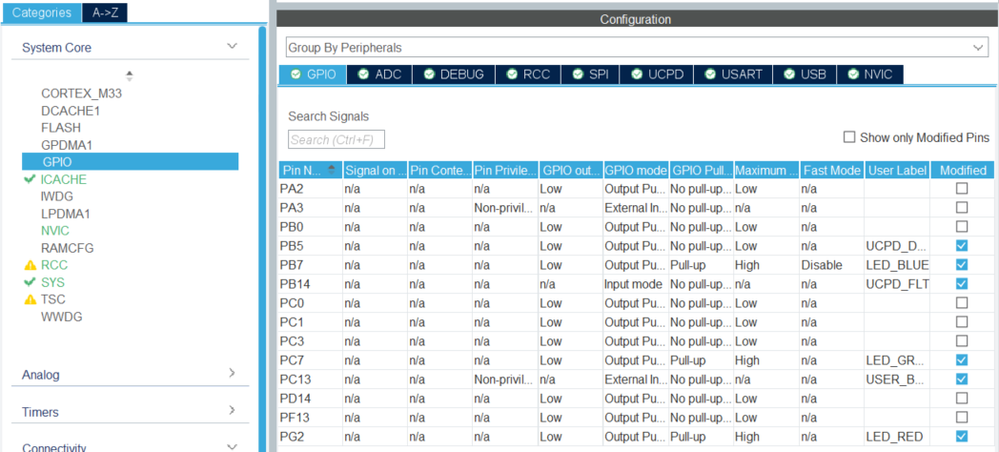999x452 pixels.
Task: Open NVIC in the left list
Action: coord(55,231)
